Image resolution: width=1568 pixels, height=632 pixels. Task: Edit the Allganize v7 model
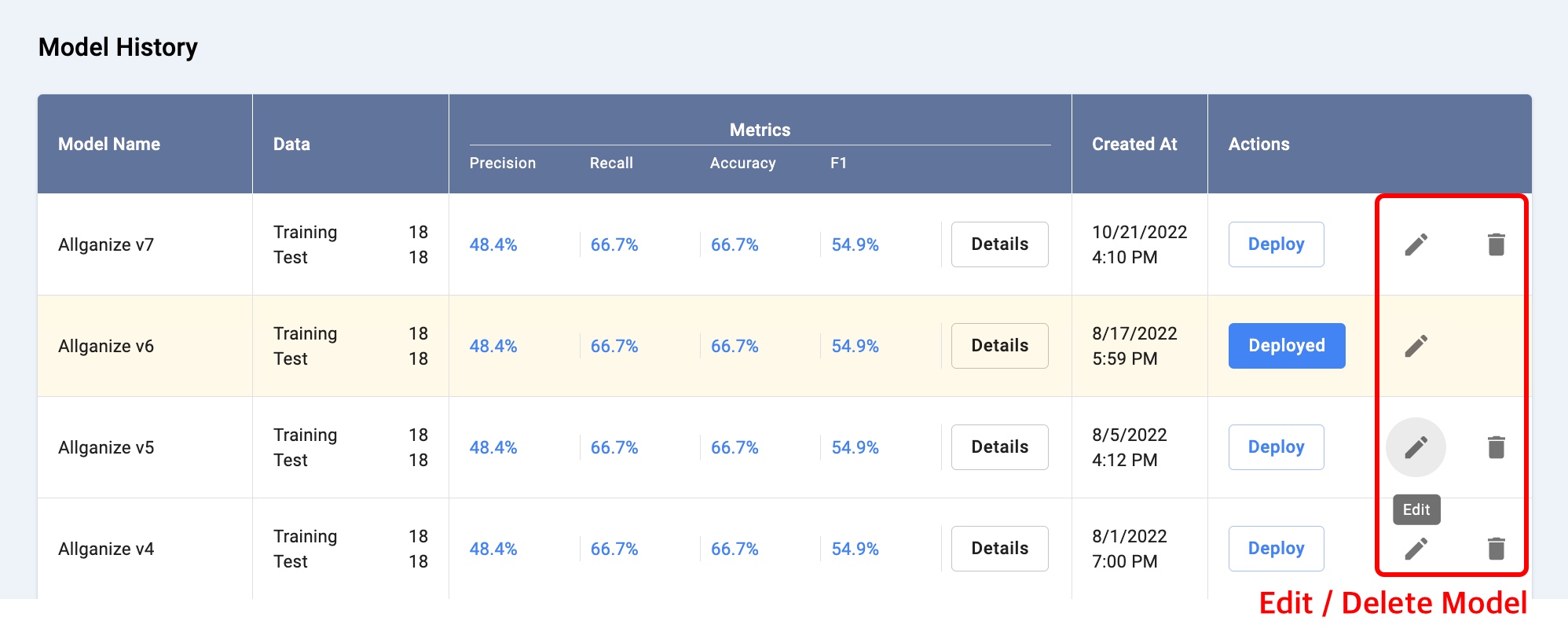pyautogui.click(x=1416, y=244)
